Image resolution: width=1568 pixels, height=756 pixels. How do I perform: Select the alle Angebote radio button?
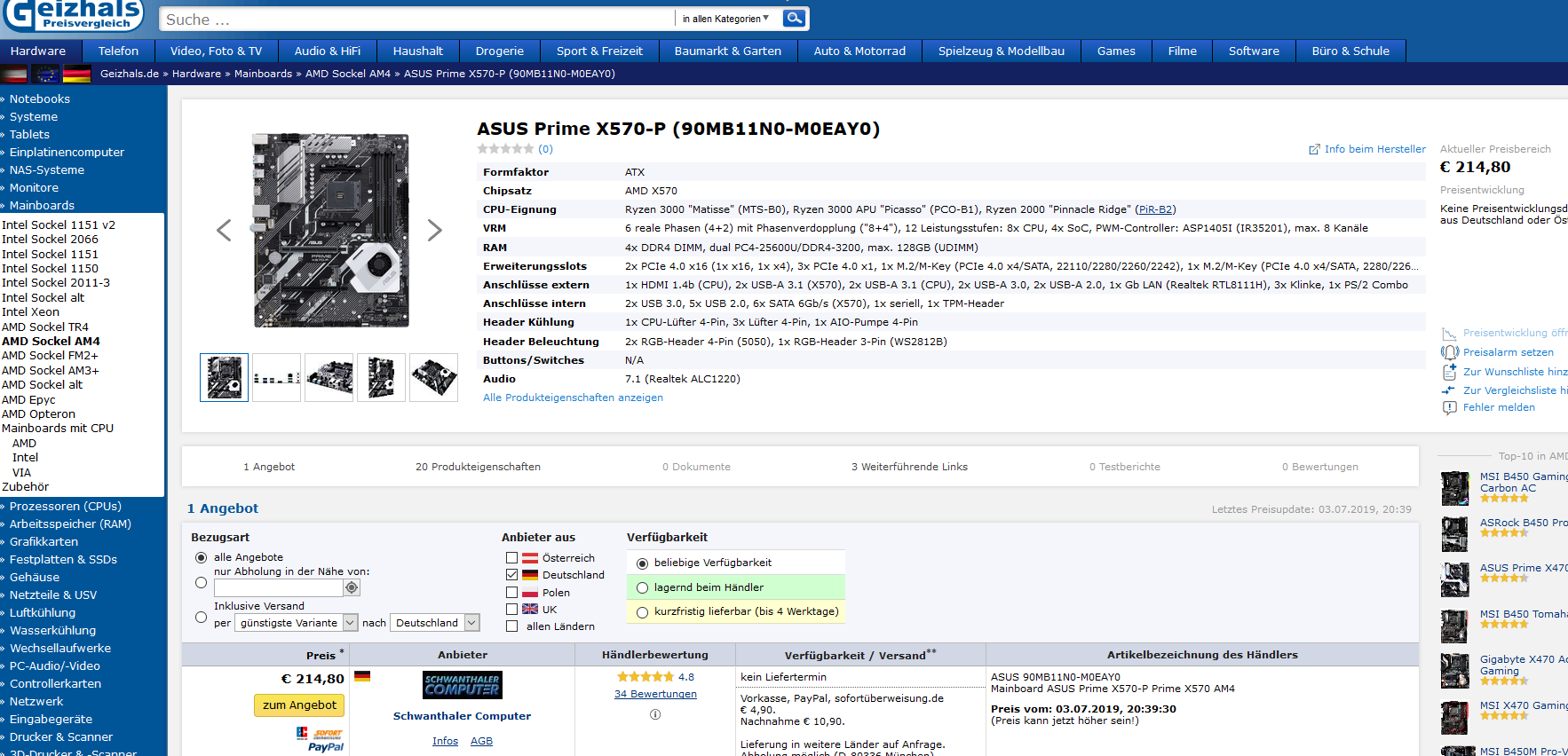pos(201,557)
